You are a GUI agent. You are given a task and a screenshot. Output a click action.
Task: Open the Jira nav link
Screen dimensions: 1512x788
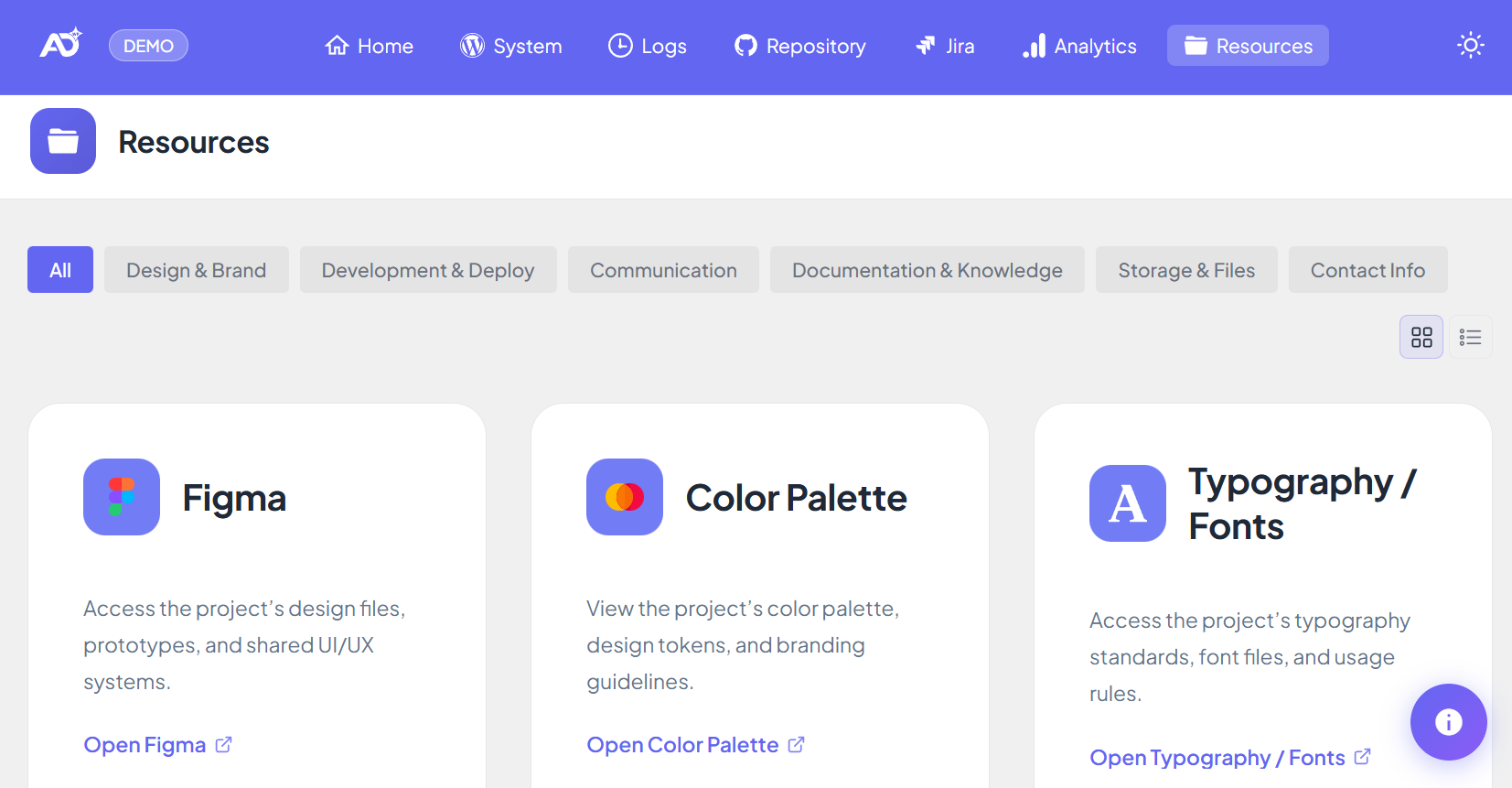(x=946, y=46)
